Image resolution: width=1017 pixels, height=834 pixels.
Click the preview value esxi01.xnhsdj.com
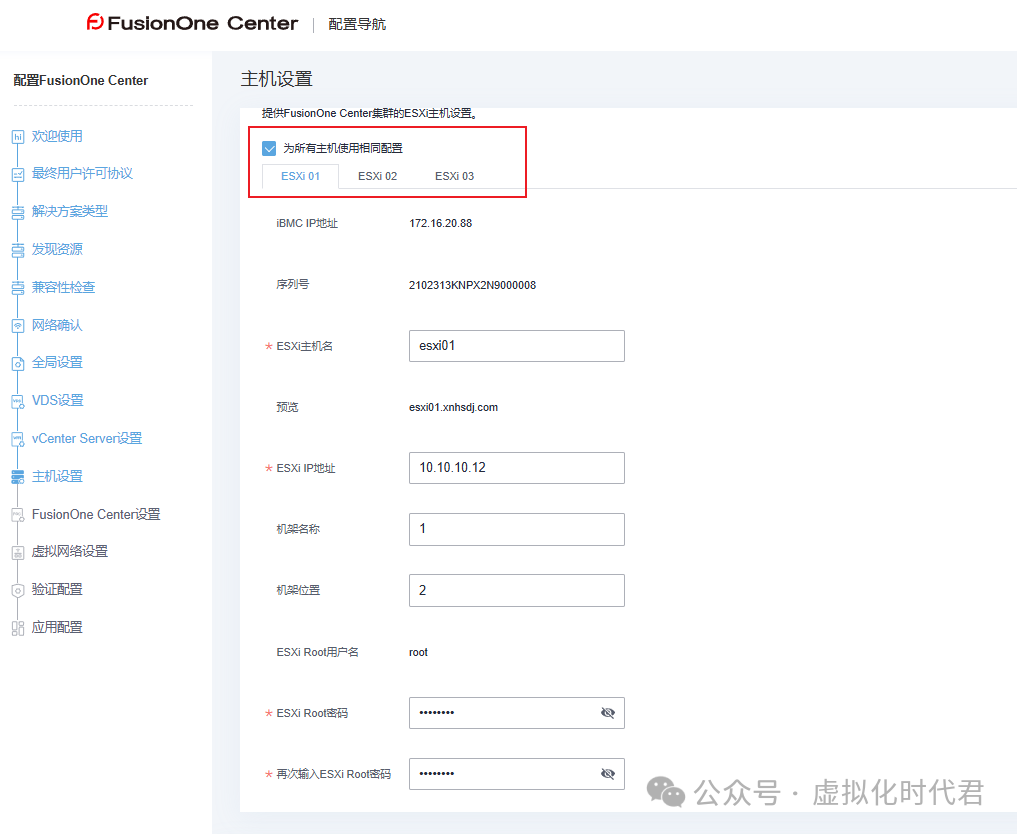tap(453, 407)
